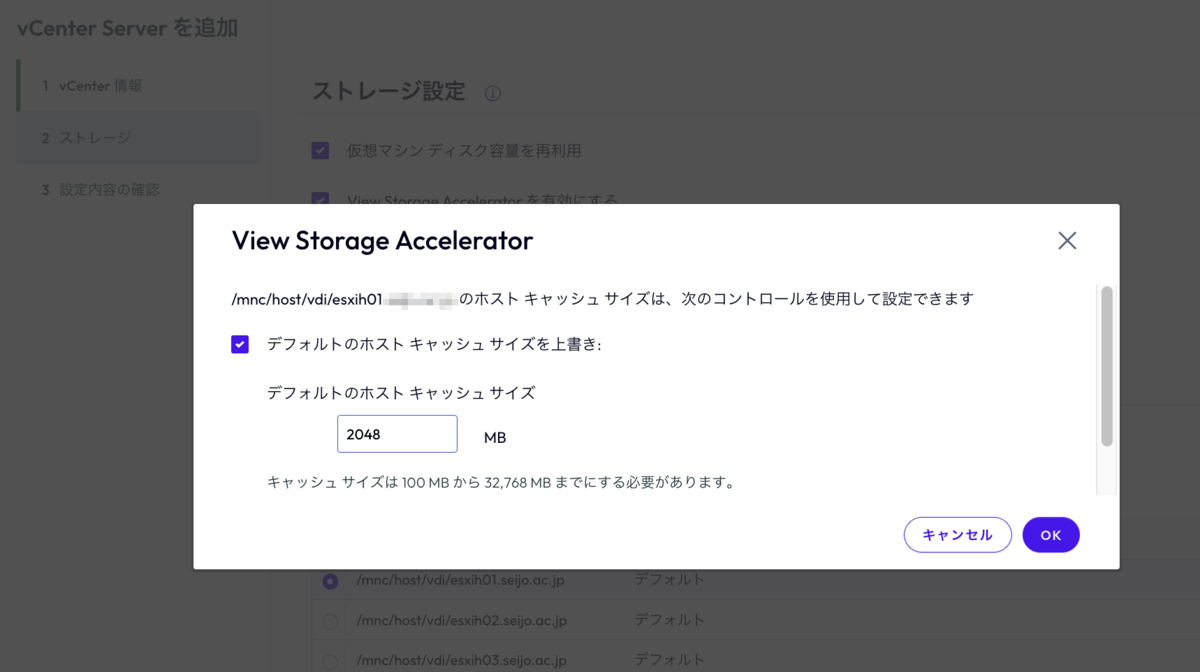
Task: Toggle View Storage Accelerator を有効にする checkbox
Action: 320,200
